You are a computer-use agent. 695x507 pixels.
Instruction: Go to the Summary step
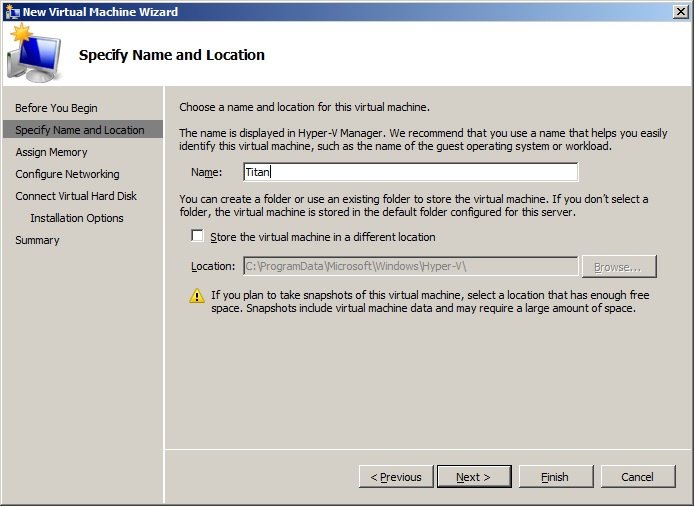(37, 240)
